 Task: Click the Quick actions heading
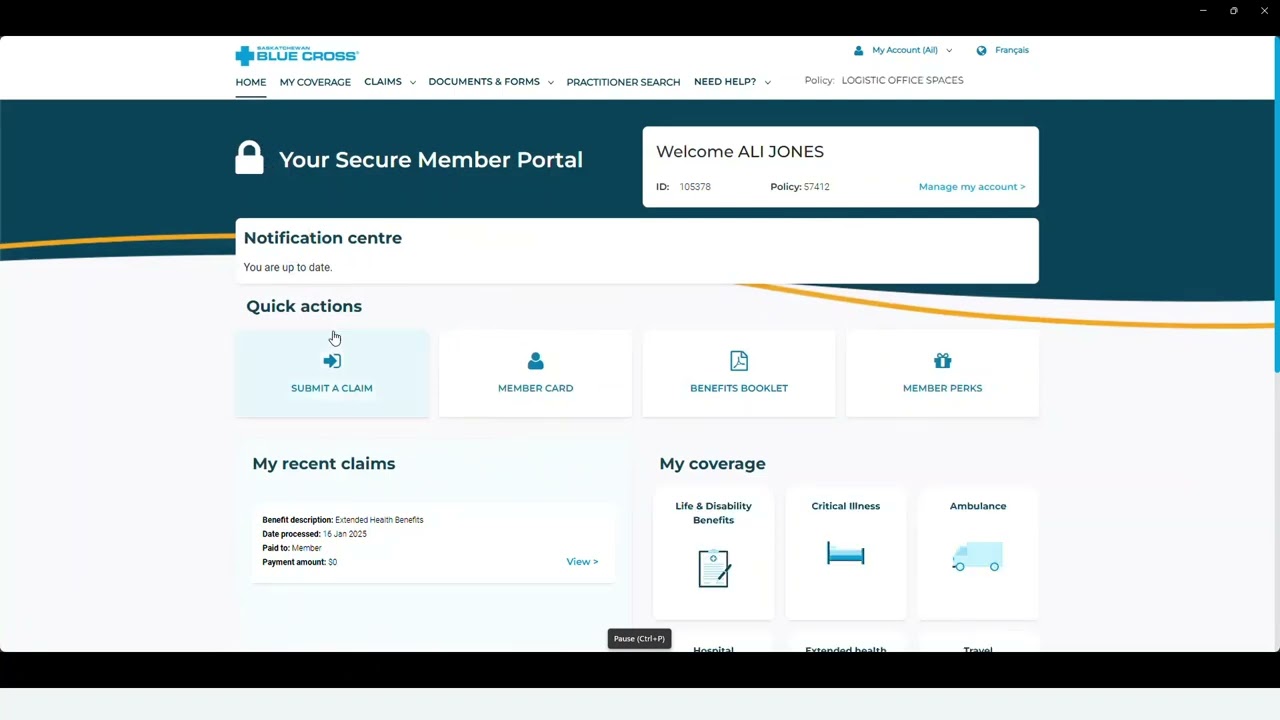[304, 307]
